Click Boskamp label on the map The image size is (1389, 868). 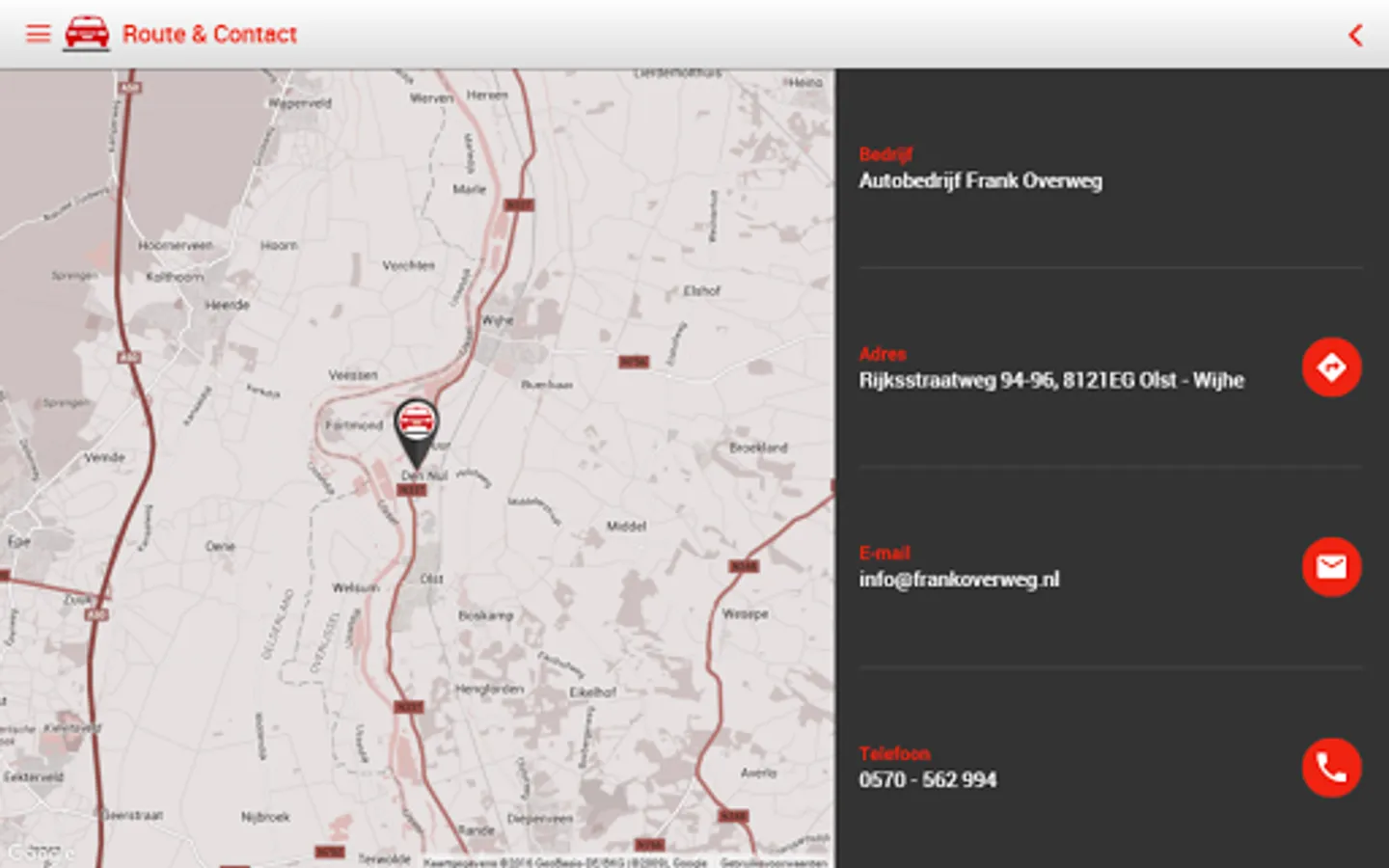[485, 615]
